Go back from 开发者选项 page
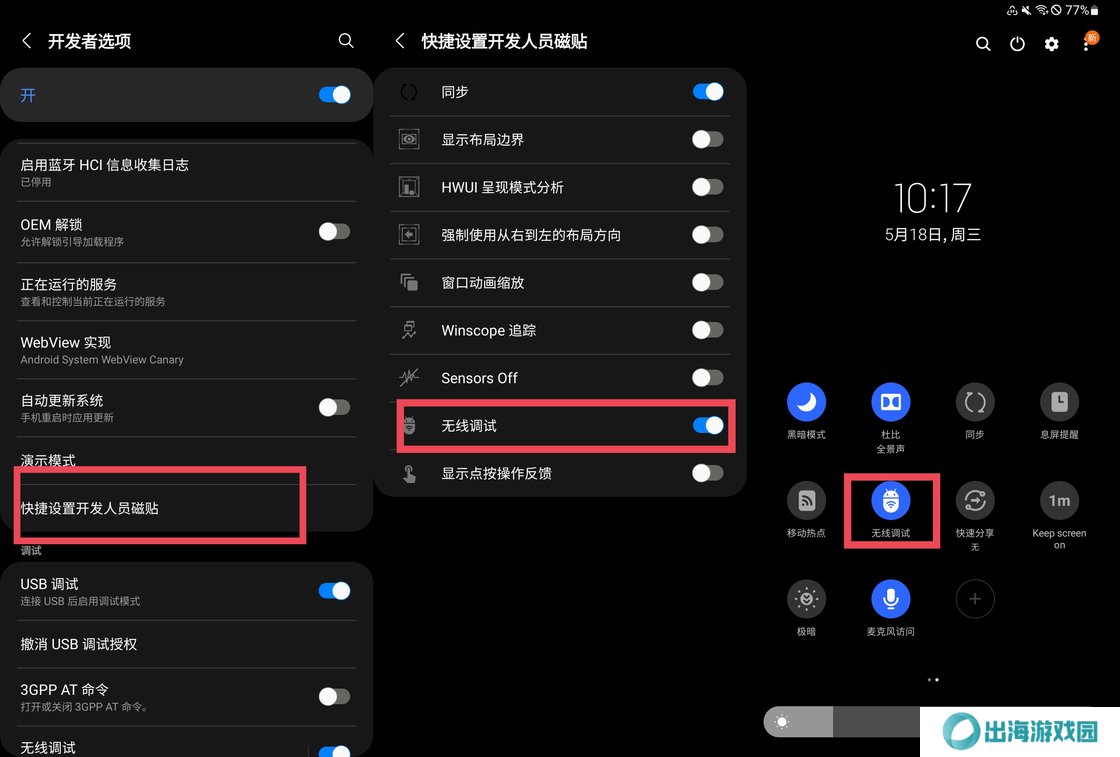The height and width of the screenshot is (757, 1120). (x=27, y=41)
